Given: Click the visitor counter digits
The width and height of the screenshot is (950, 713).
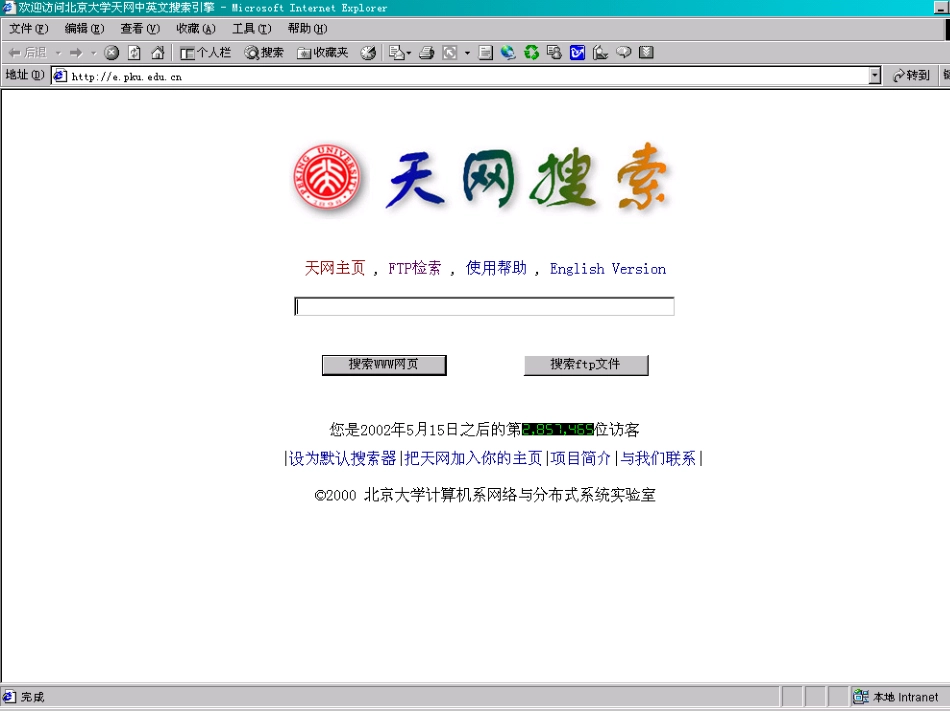Looking at the screenshot, I should [x=557, y=429].
